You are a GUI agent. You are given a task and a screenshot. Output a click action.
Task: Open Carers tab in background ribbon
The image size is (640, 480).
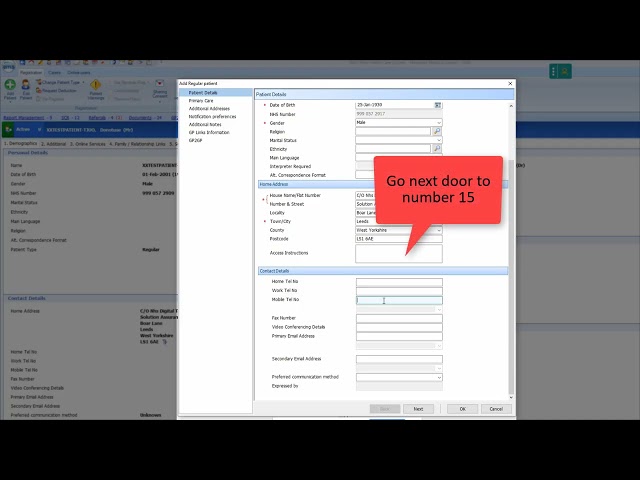tap(54, 73)
